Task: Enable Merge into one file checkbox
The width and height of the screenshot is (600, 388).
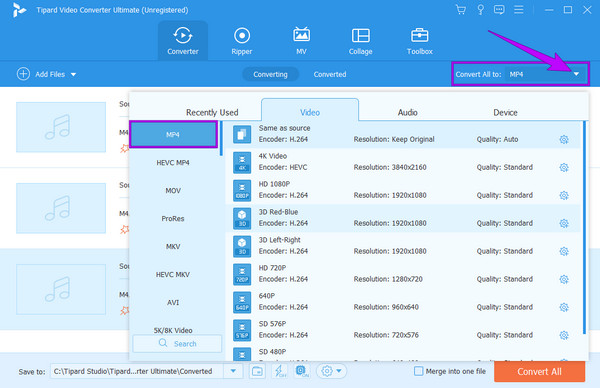Action: coord(419,371)
